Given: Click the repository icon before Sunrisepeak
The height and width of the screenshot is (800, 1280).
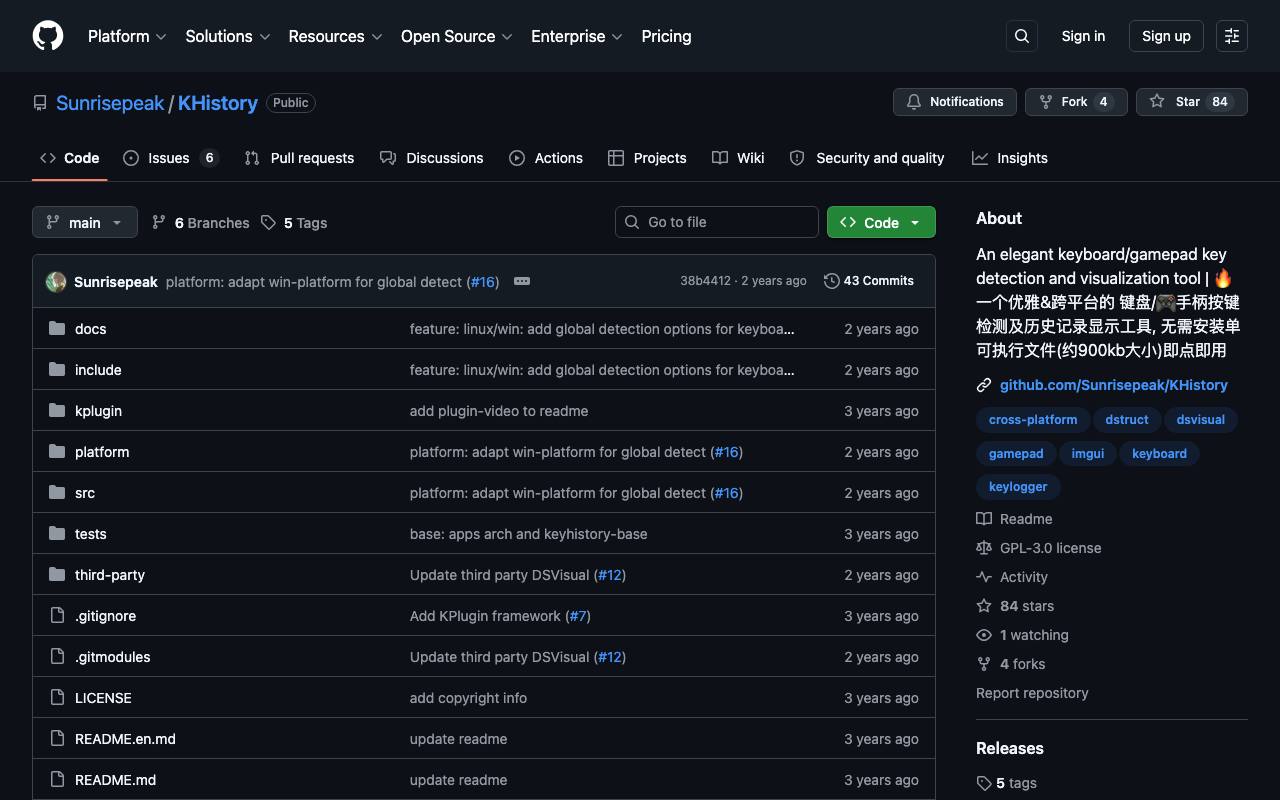Looking at the screenshot, I should [40, 103].
